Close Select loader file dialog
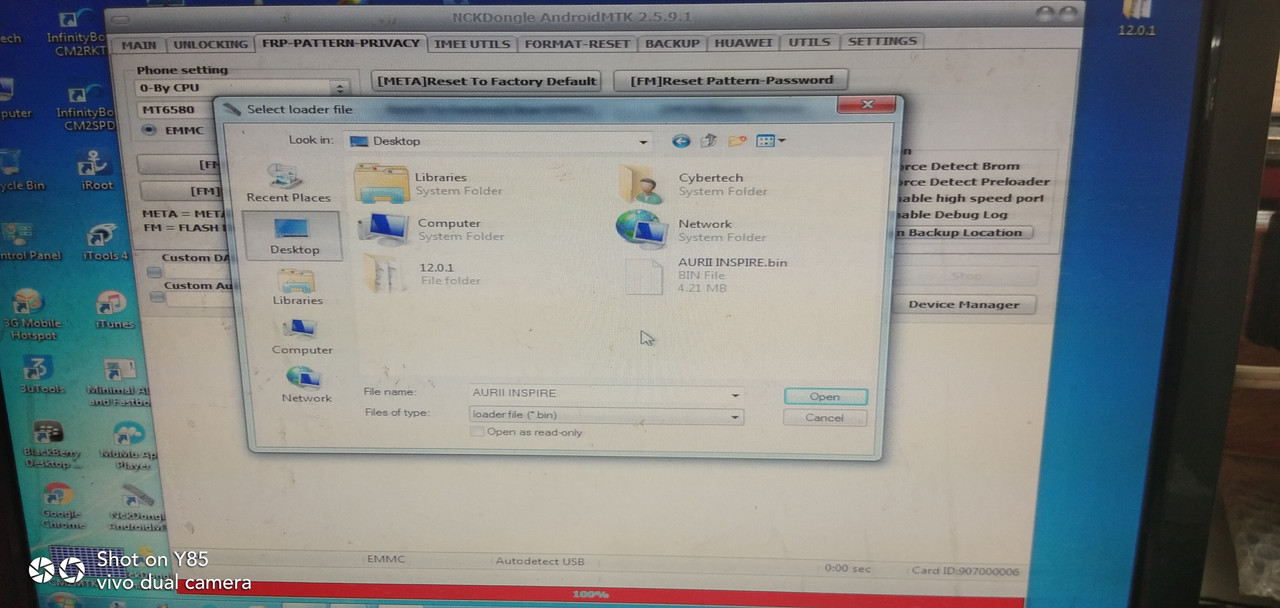This screenshot has height=608, width=1280. point(866,105)
